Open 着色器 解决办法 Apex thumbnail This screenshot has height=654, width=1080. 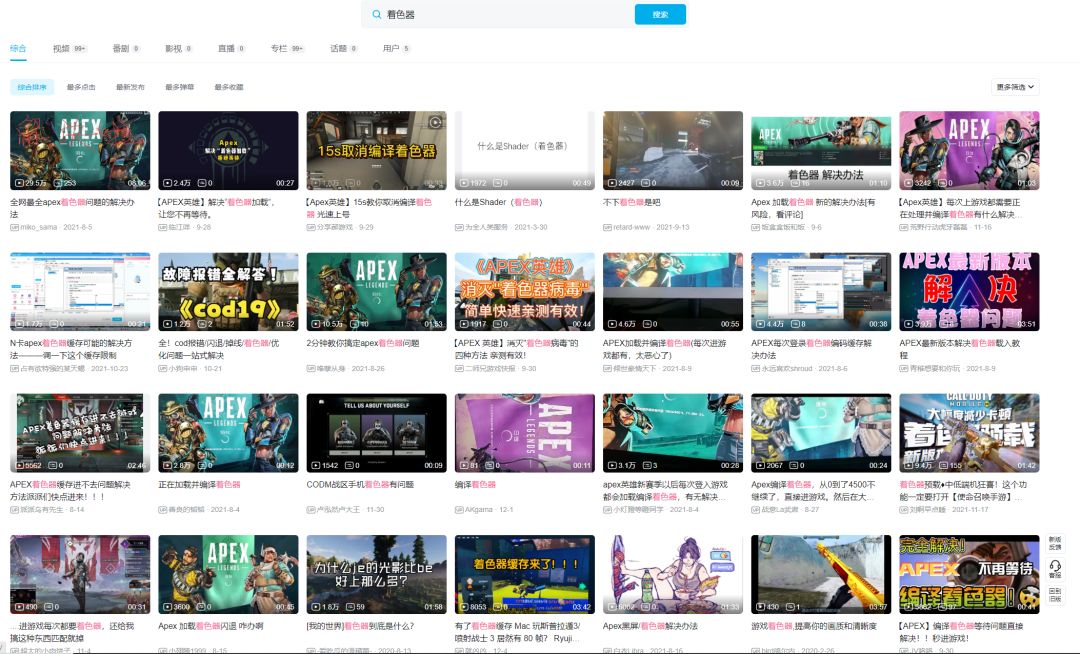[x=820, y=150]
